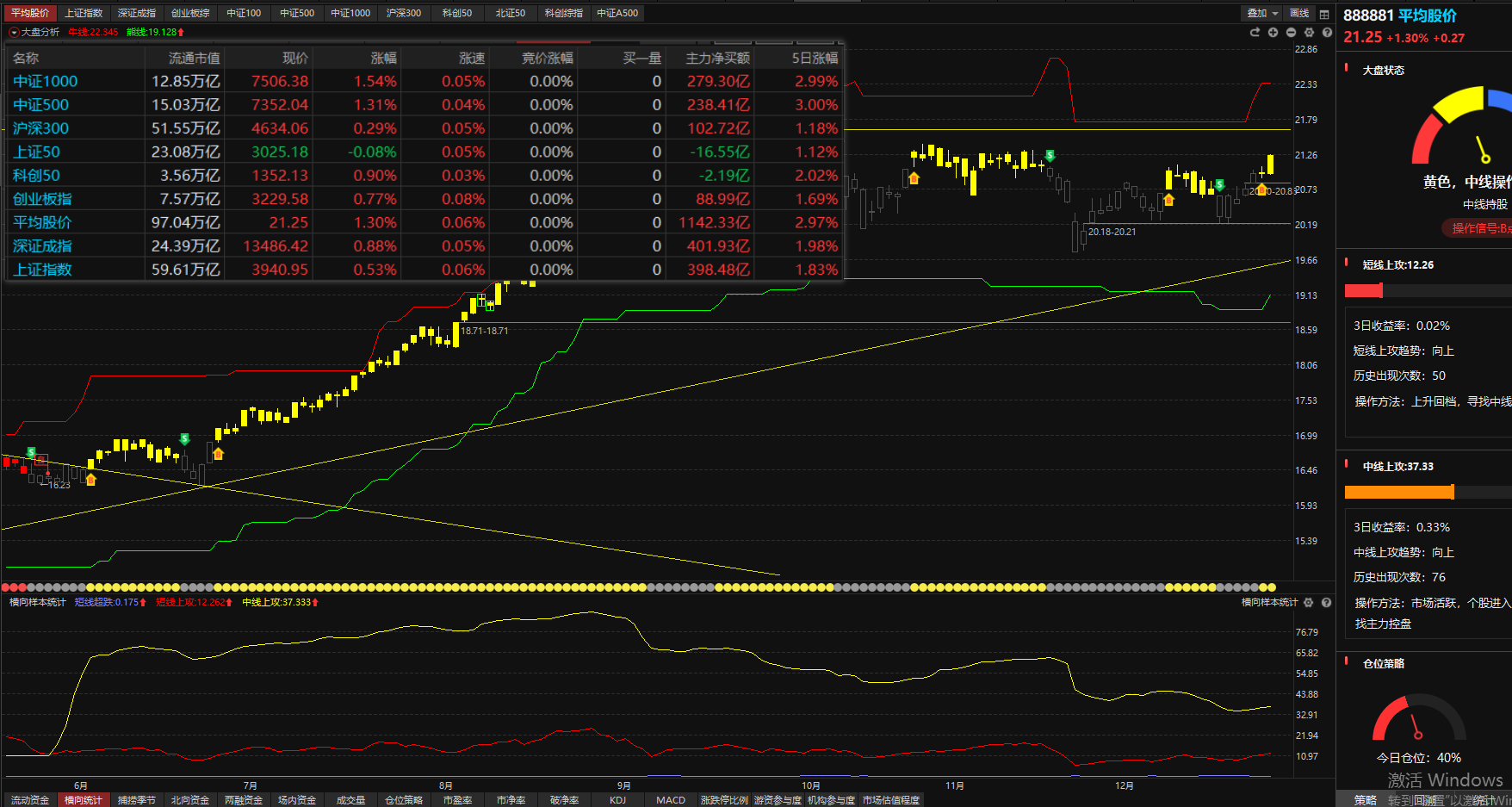The height and width of the screenshot is (807, 1512).
Task: Sort table by 主力净买额 column header
Action: [x=717, y=58]
